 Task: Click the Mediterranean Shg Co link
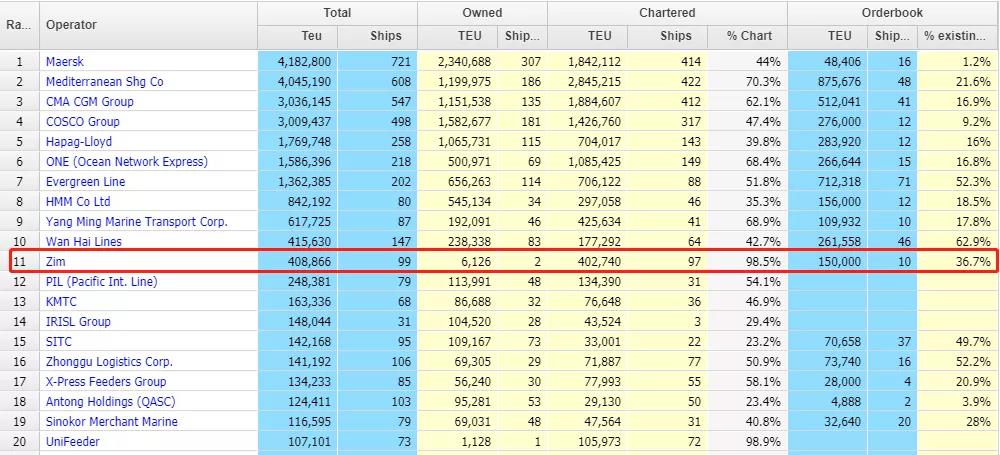(x=104, y=82)
